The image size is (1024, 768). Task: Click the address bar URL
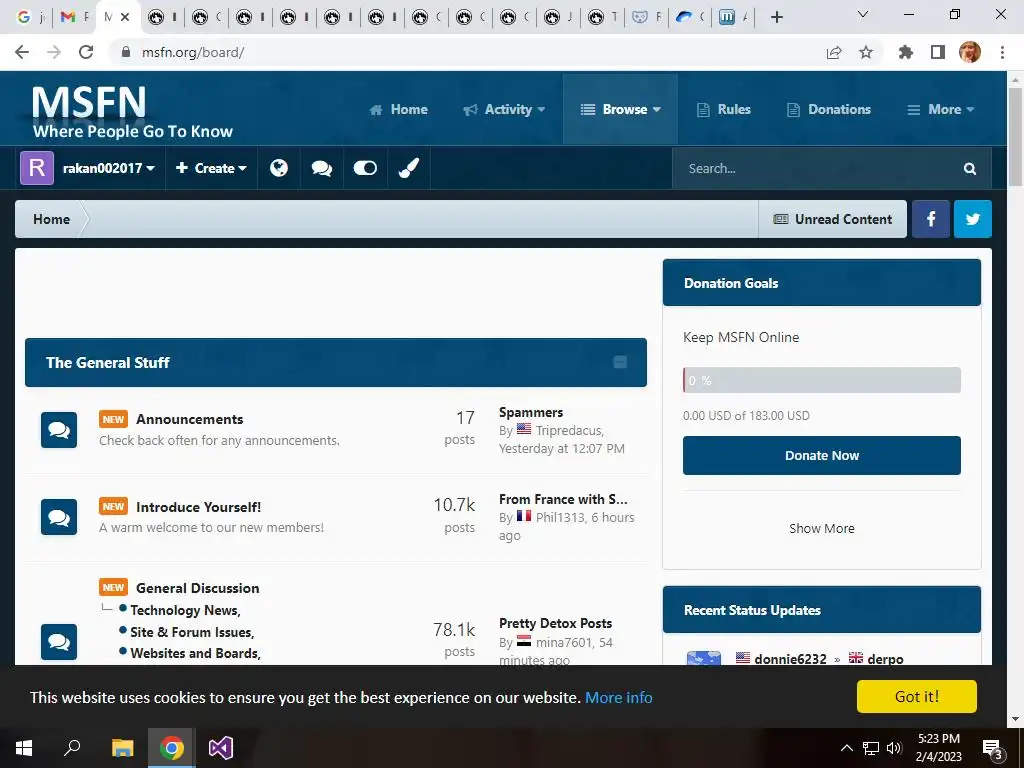[193, 52]
